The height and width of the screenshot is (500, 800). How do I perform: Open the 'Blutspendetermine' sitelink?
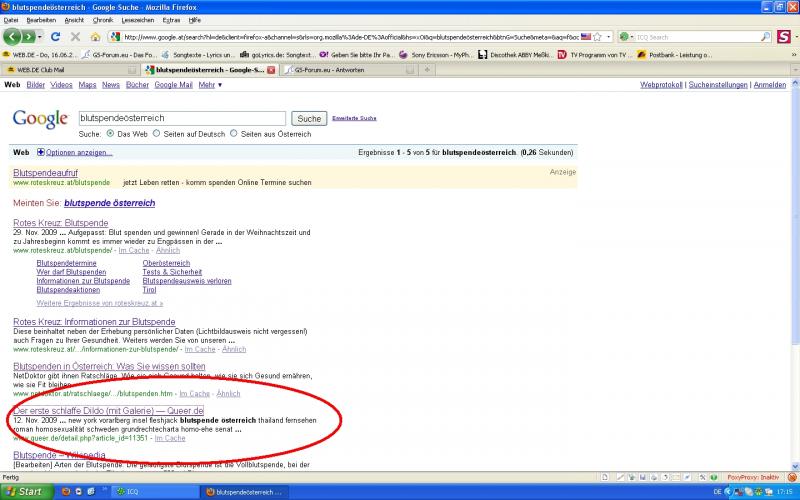66,263
